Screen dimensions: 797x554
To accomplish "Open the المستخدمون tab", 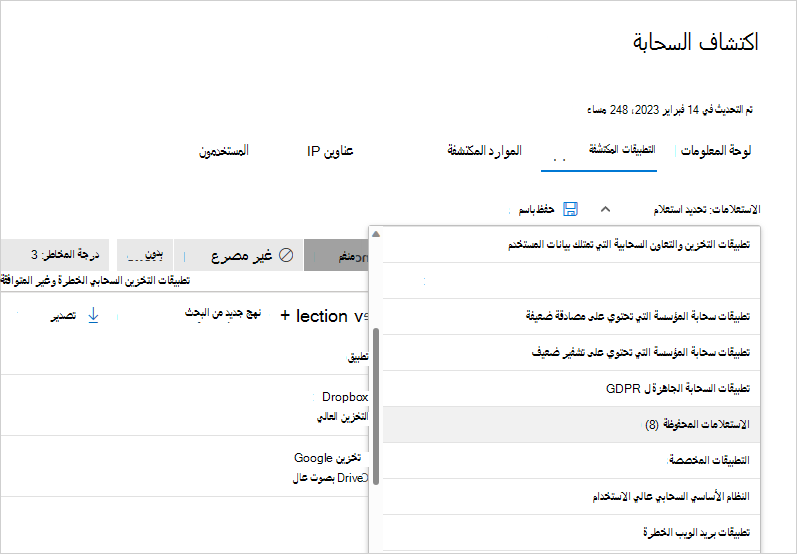I will tap(224, 150).
